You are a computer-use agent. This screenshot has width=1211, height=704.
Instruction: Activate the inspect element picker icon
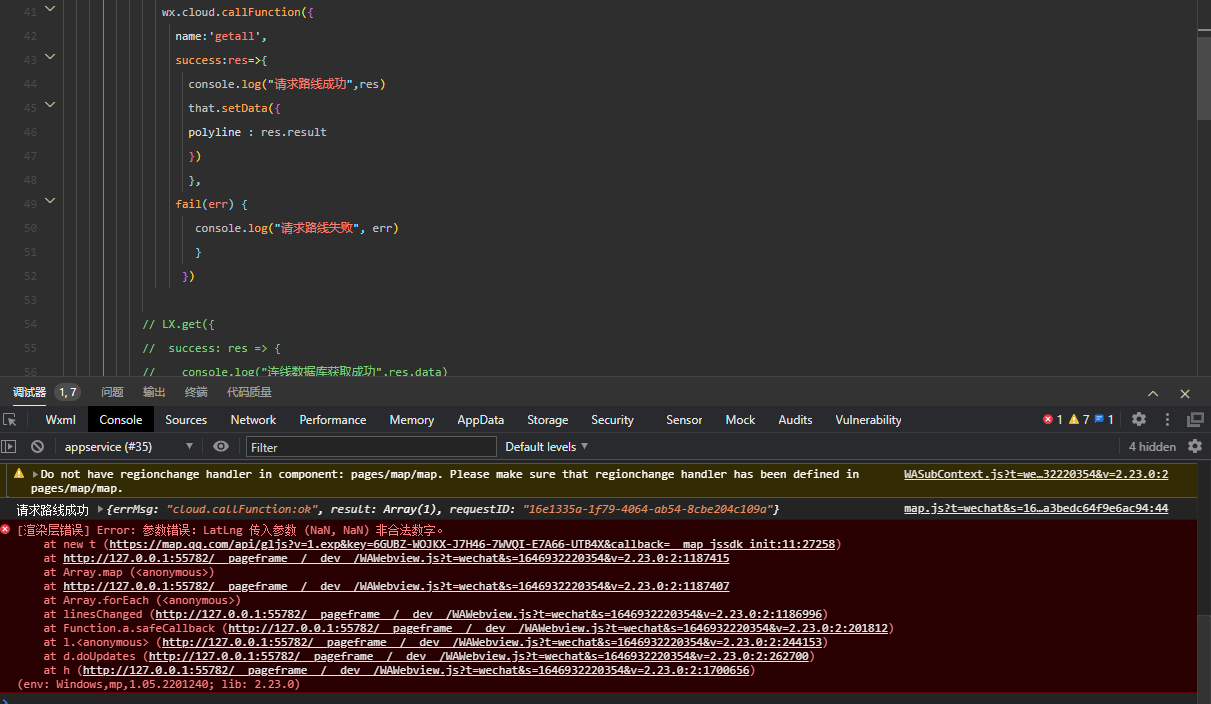click(x=10, y=420)
